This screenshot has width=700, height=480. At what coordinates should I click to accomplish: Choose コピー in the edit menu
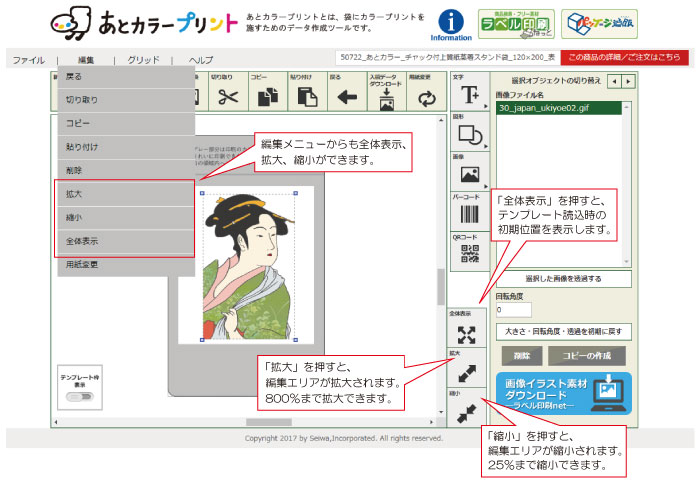click(x=126, y=124)
